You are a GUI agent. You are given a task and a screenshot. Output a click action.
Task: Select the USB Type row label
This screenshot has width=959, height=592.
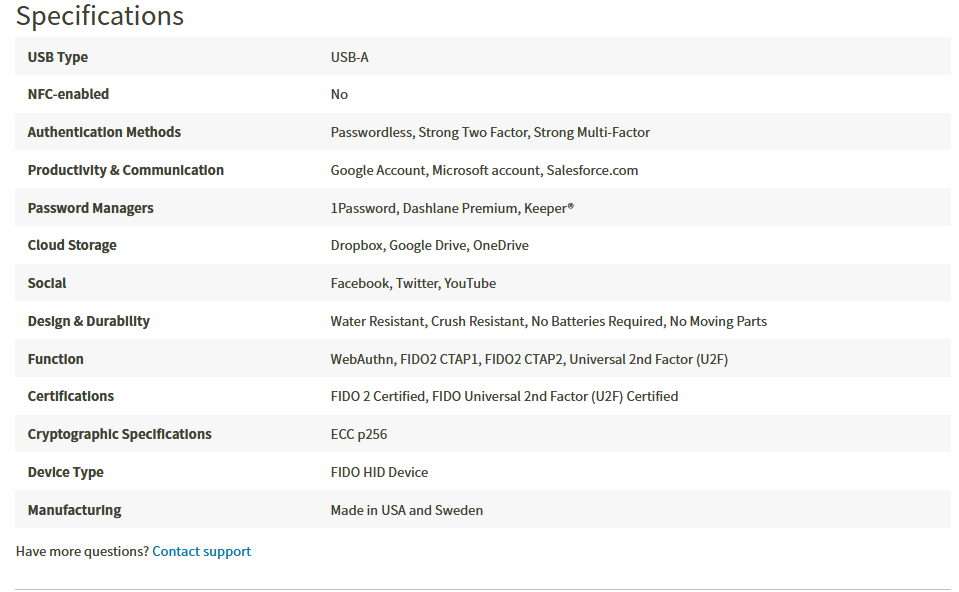tap(57, 57)
